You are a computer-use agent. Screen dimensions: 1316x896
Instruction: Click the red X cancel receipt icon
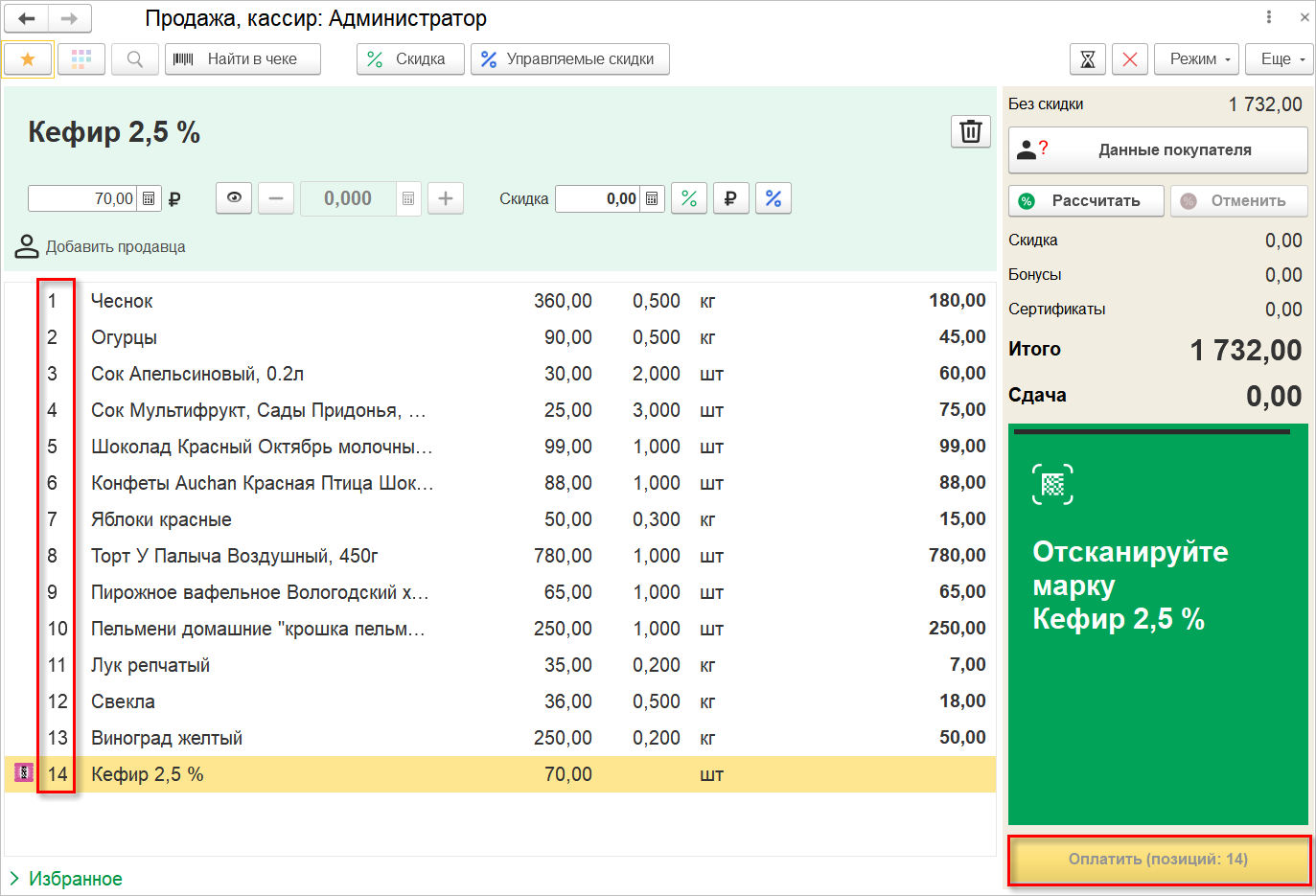point(1130,59)
